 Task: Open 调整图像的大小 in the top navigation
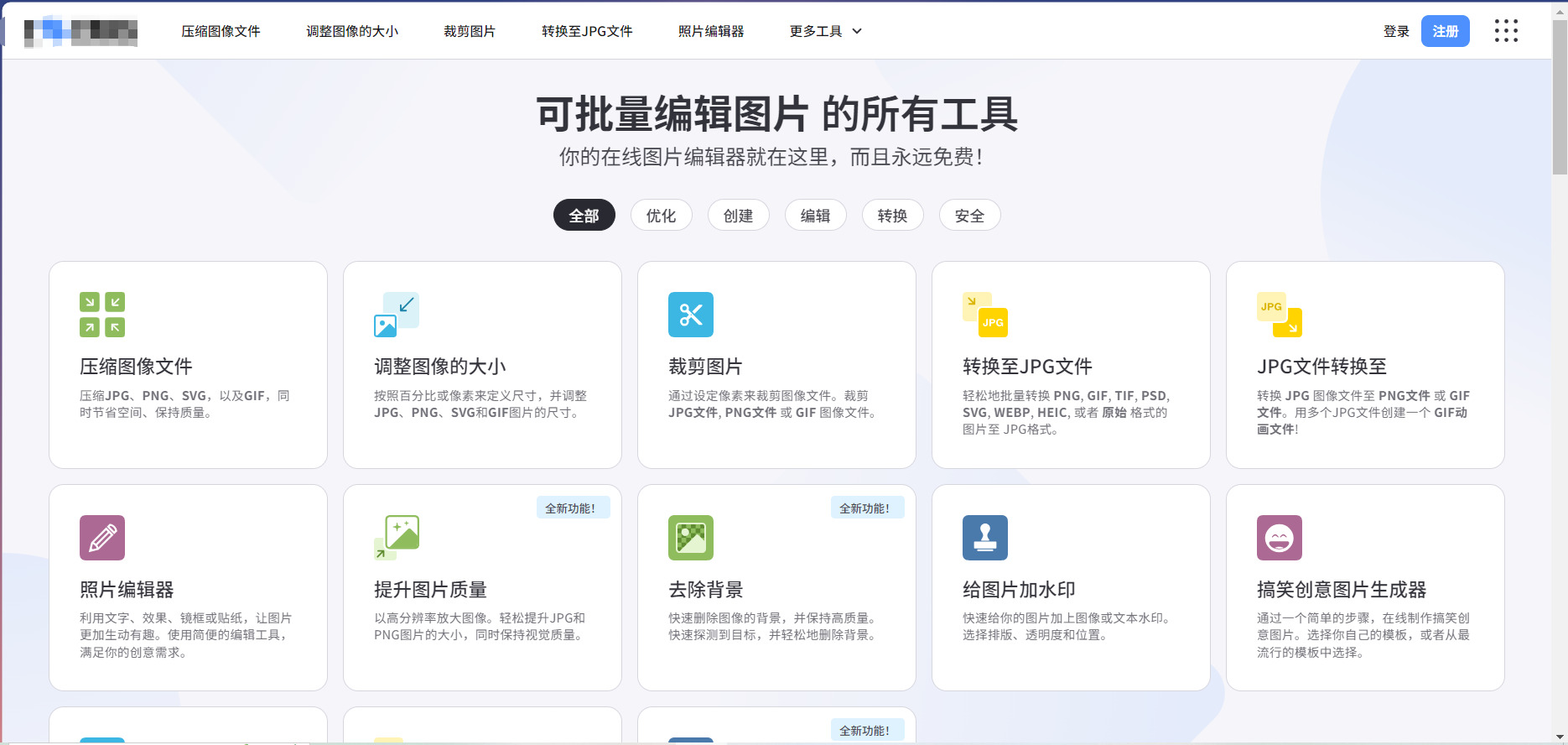(352, 31)
